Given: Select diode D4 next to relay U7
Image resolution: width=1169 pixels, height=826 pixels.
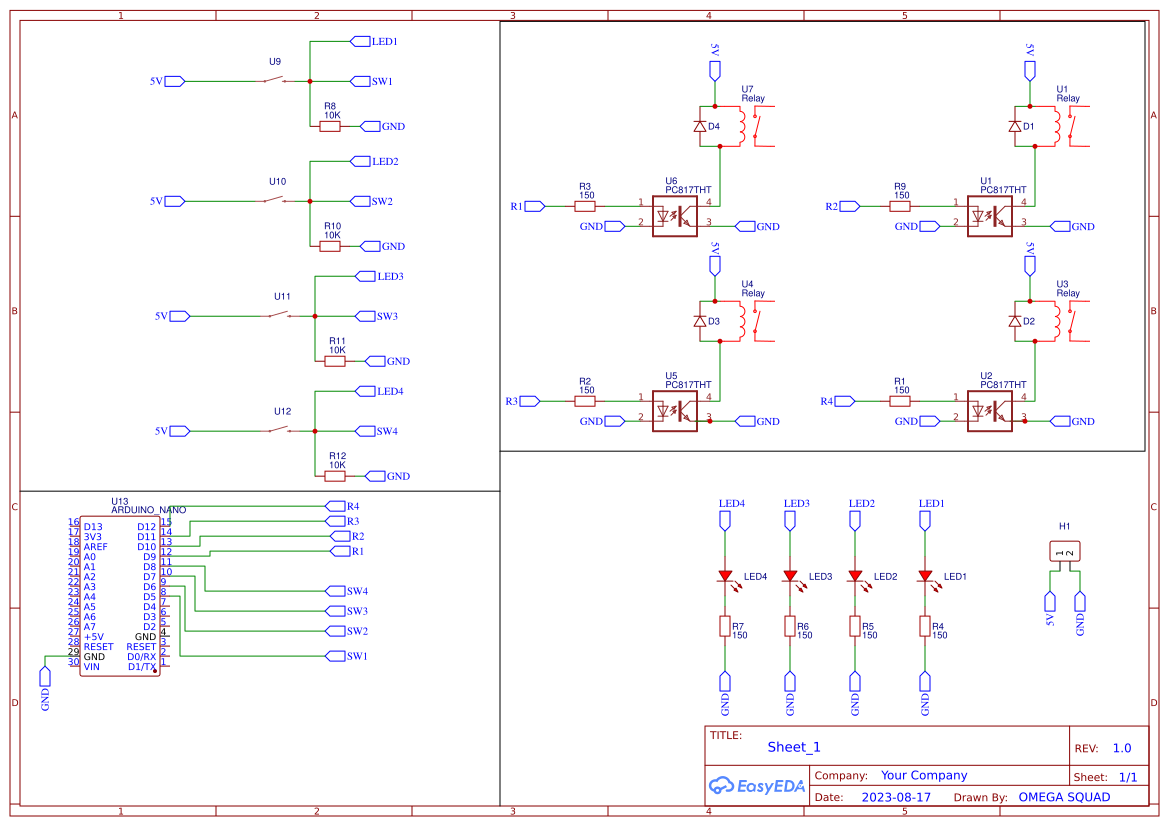Looking at the screenshot, I should click(x=702, y=127).
